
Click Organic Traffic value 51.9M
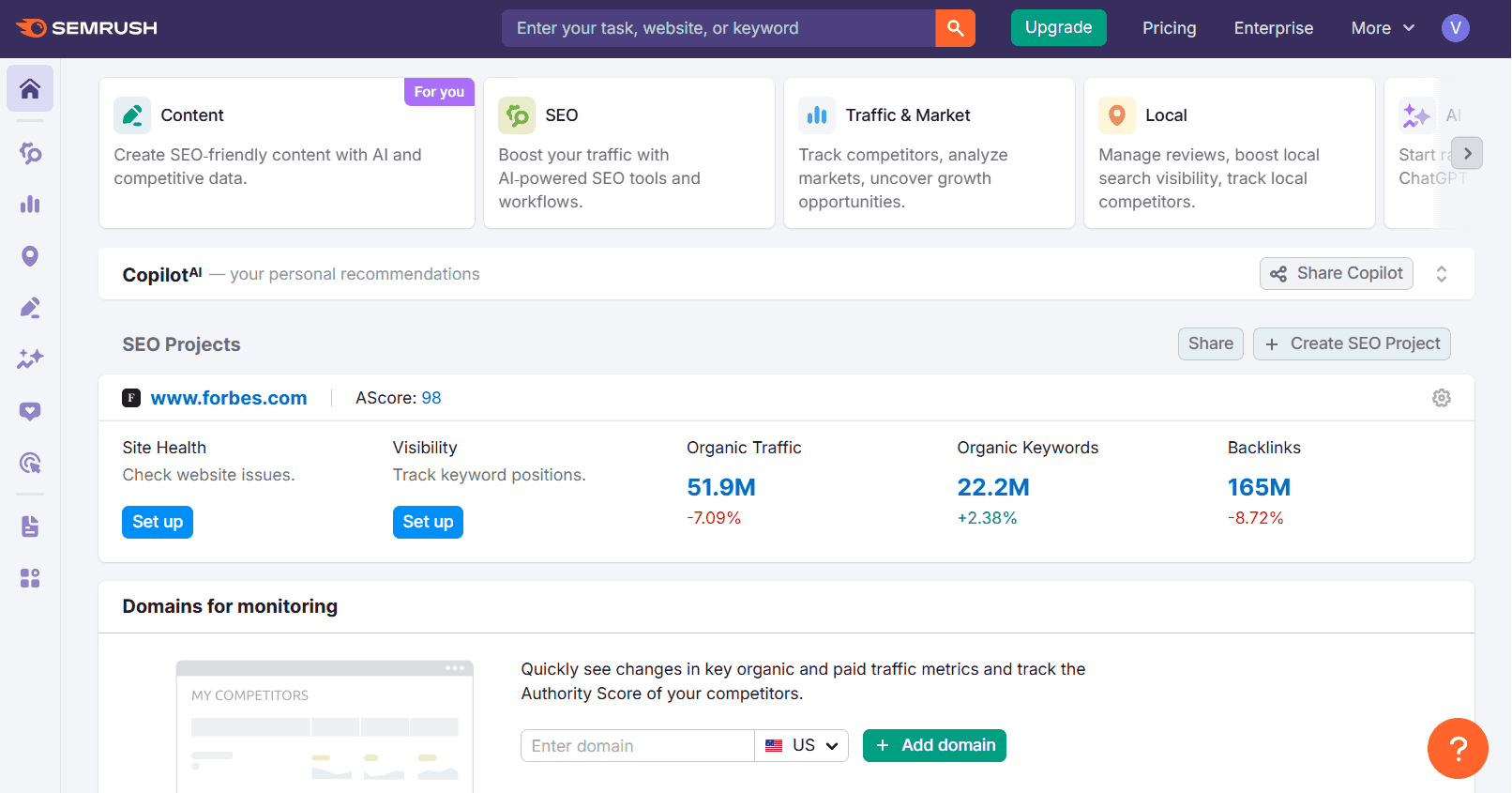tap(721, 487)
